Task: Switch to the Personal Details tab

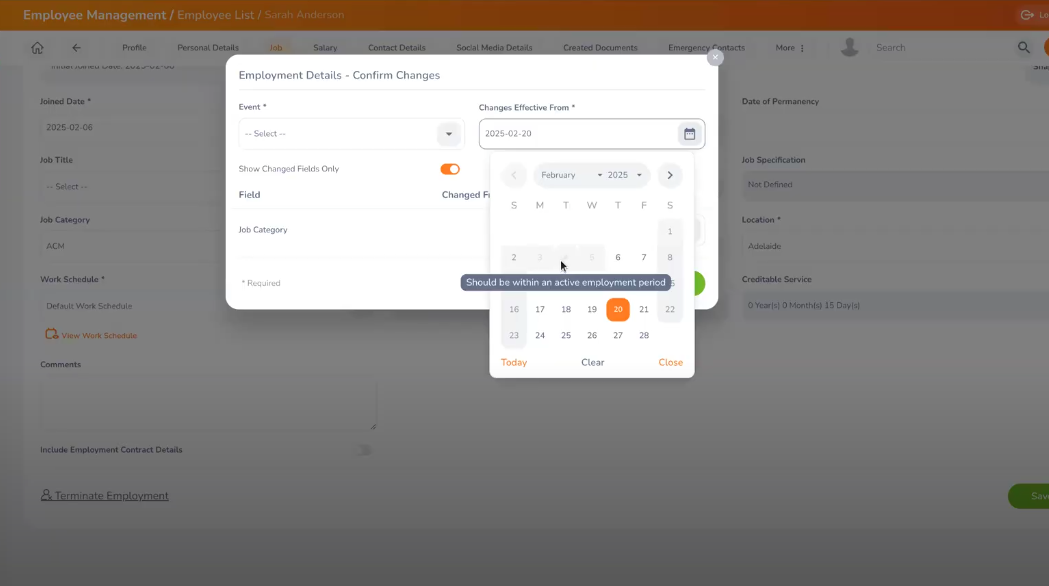Action: pos(208,48)
